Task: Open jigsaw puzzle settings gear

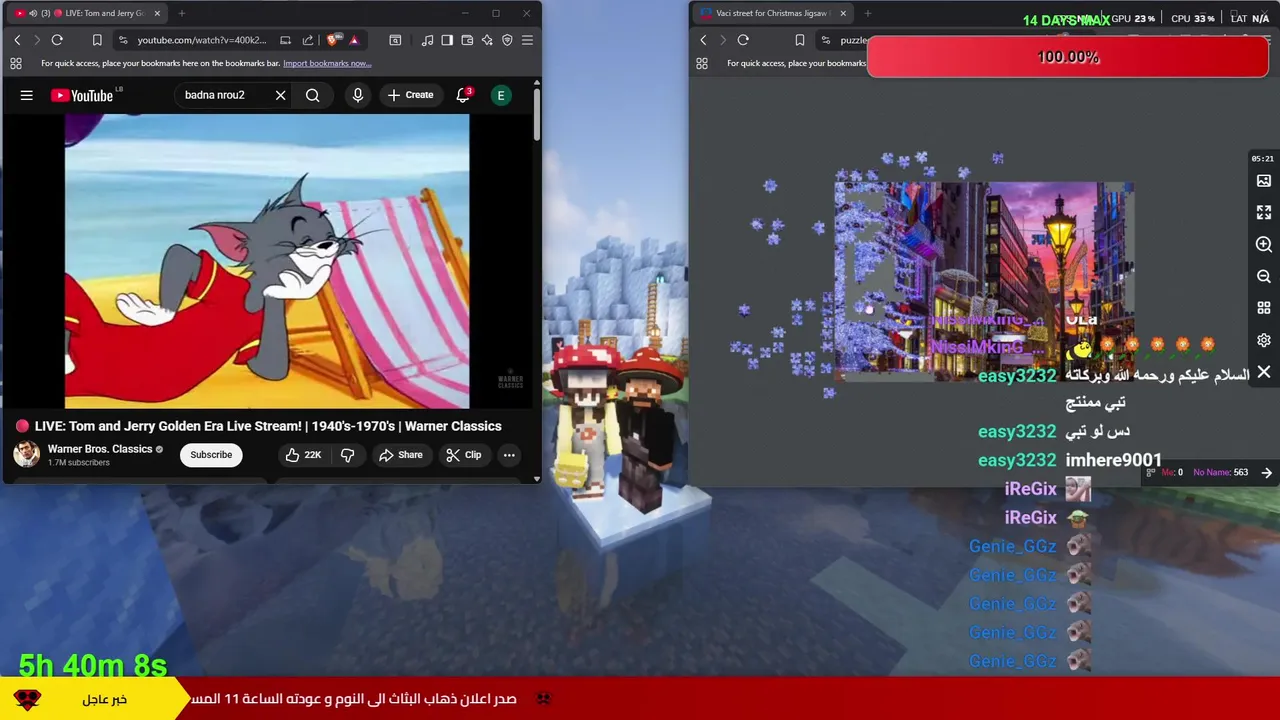Action: coord(1264,340)
